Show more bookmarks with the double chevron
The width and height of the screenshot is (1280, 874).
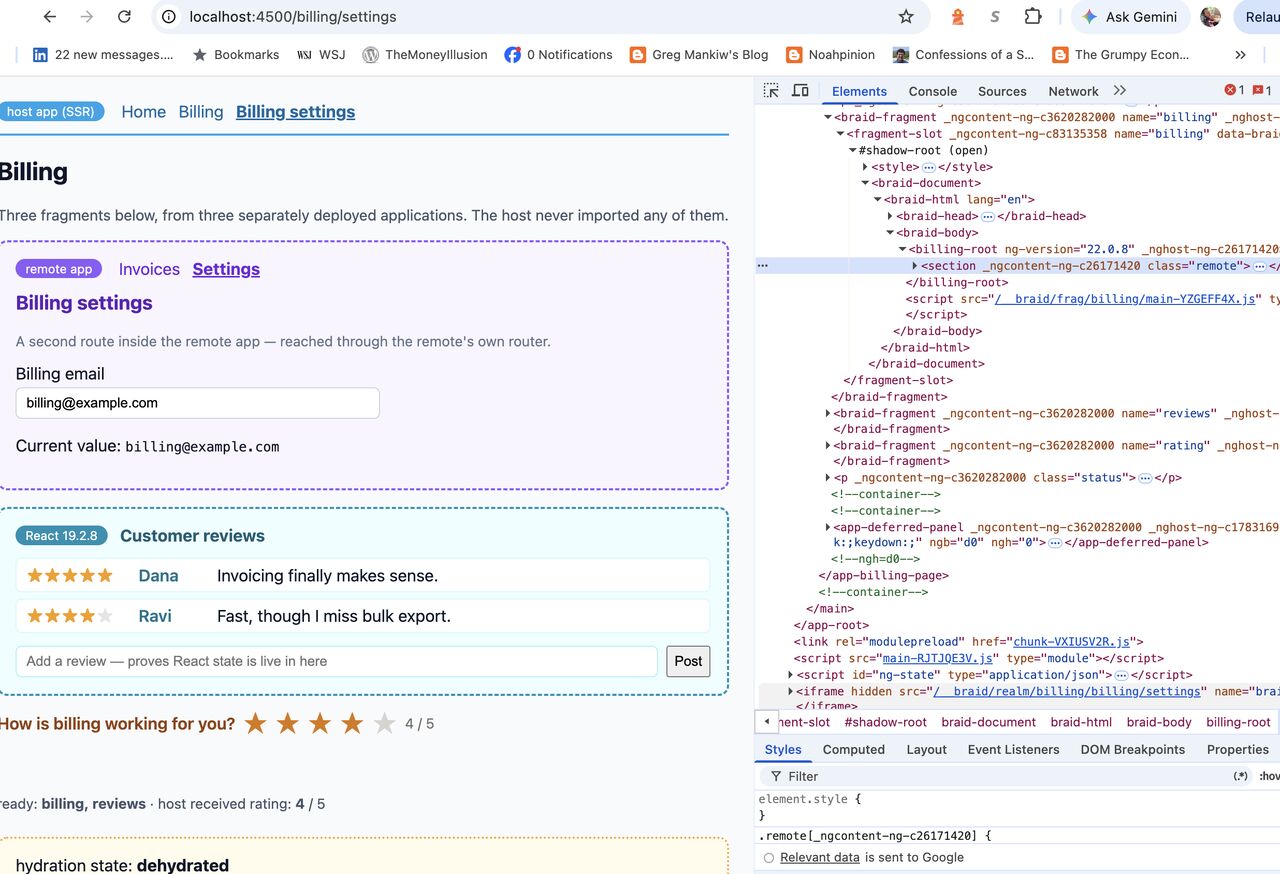coord(1241,55)
